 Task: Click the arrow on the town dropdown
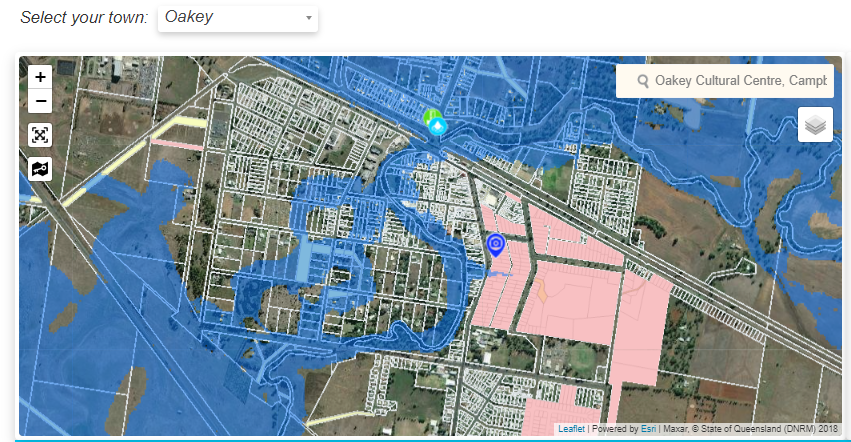point(308,18)
